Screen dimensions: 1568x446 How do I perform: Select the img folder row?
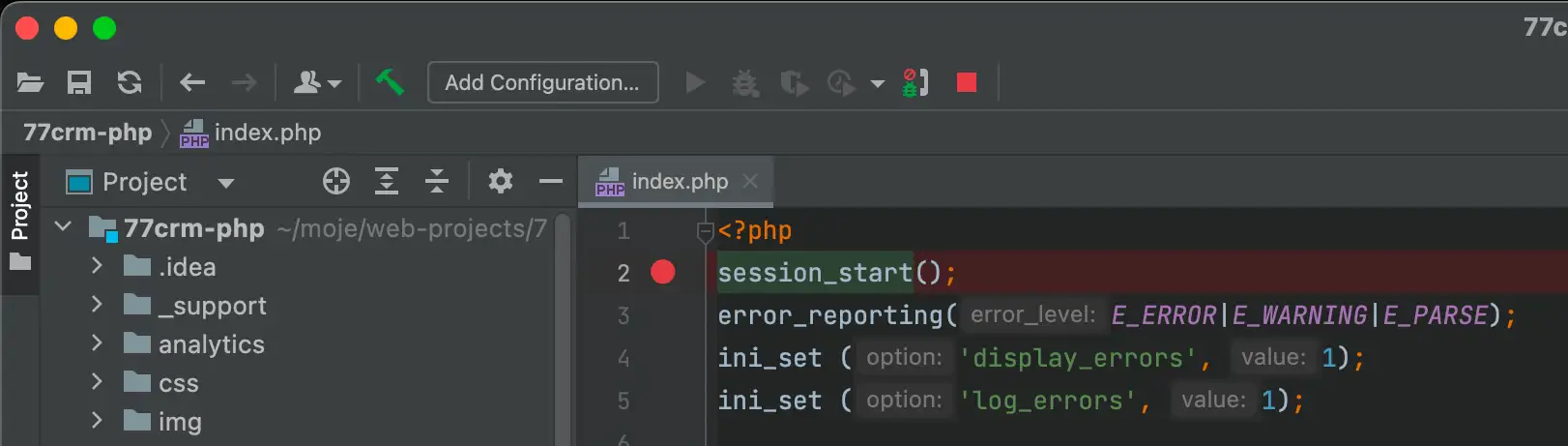coord(299,422)
